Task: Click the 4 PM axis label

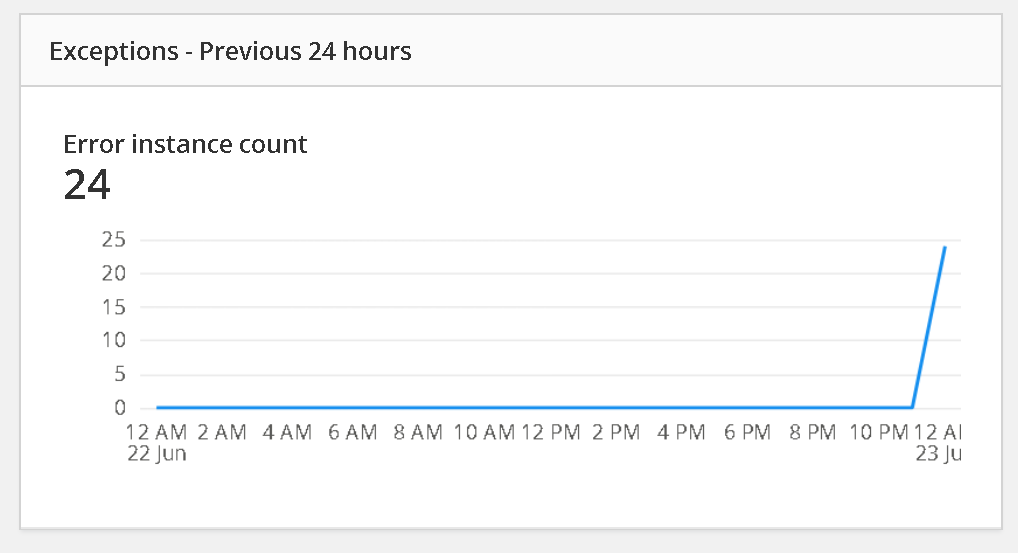Action: pyautogui.click(x=681, y=432)
